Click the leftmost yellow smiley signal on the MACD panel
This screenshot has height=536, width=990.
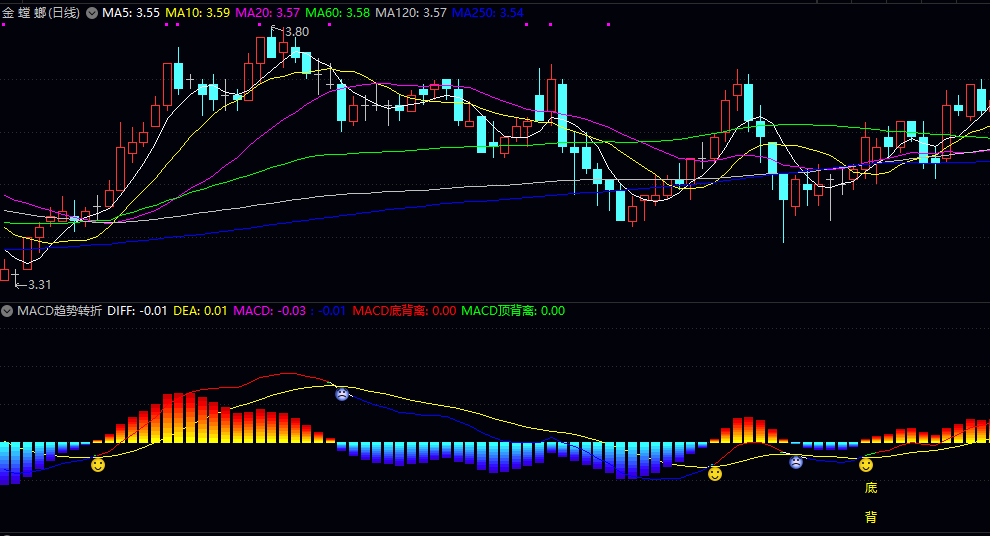(98, 465)
